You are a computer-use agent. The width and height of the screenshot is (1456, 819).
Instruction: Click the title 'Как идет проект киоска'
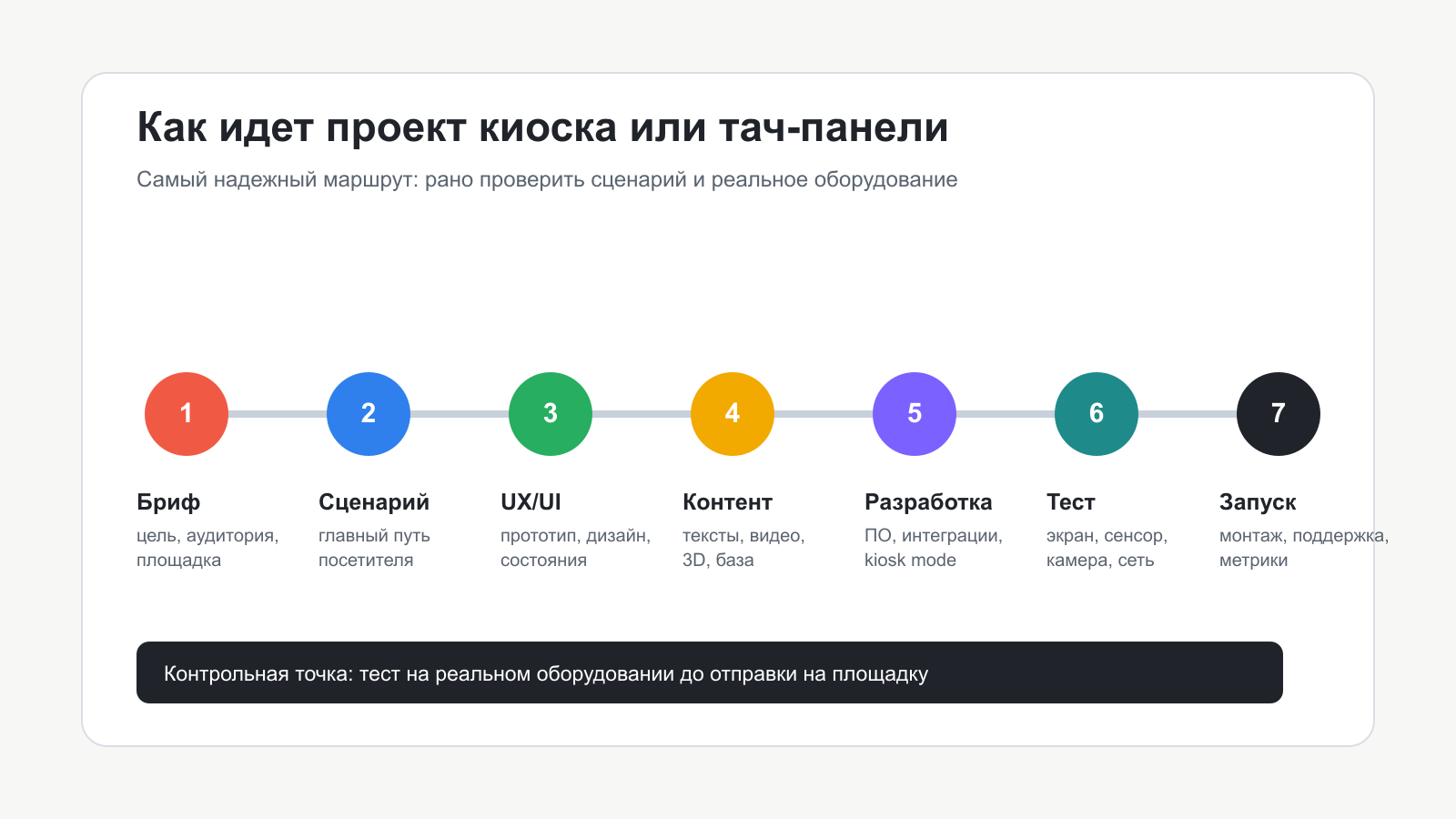point(377,127)
